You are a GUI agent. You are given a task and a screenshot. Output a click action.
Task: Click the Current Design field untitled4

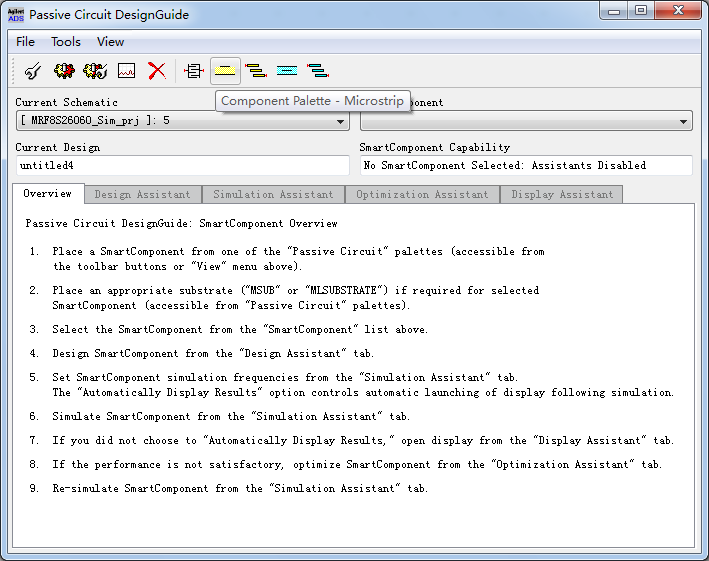pyautogui.click(x=183, y=165)
